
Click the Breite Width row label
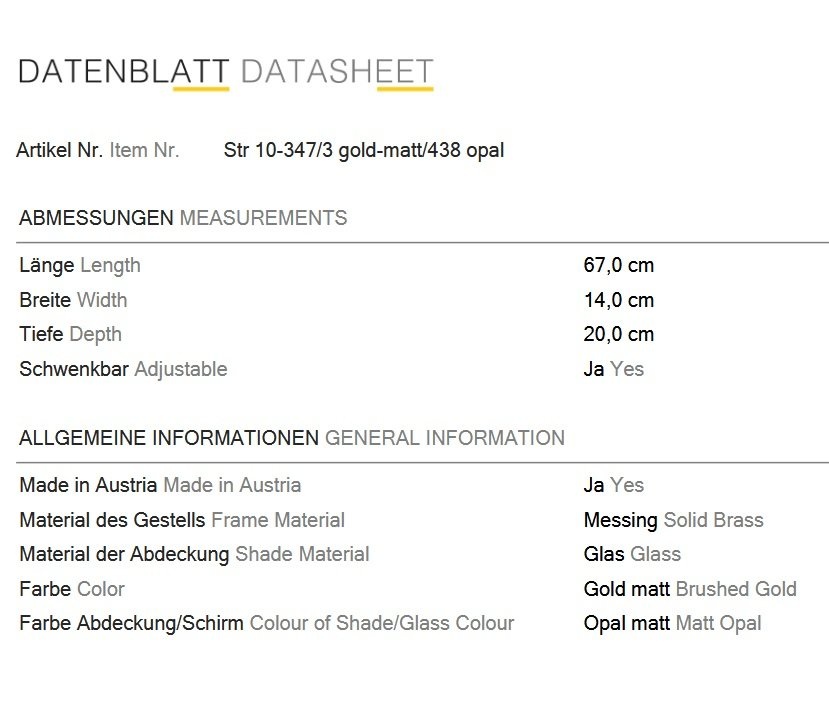pyautogui.click(x=73, y=300)
